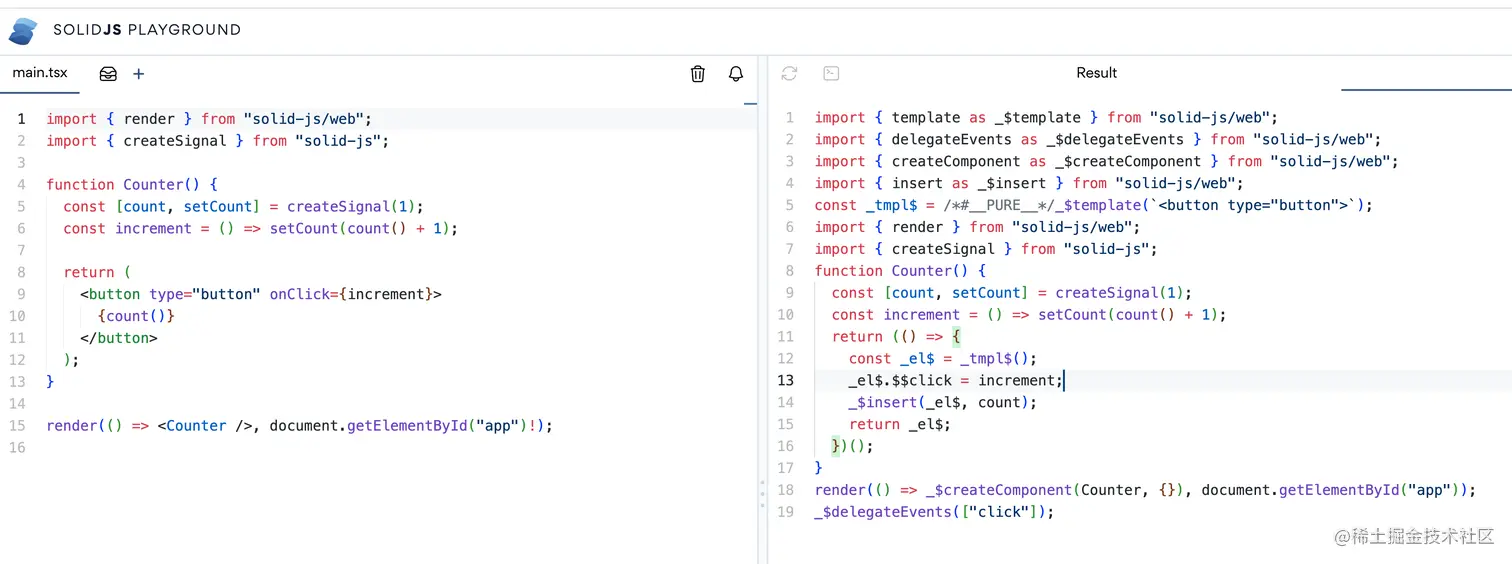Image resolution: width=1512 pixels, height=564 pixels.
Task: Click 'import { createSignal }' on main.tsx line 2
Action: tap(217, 141)
